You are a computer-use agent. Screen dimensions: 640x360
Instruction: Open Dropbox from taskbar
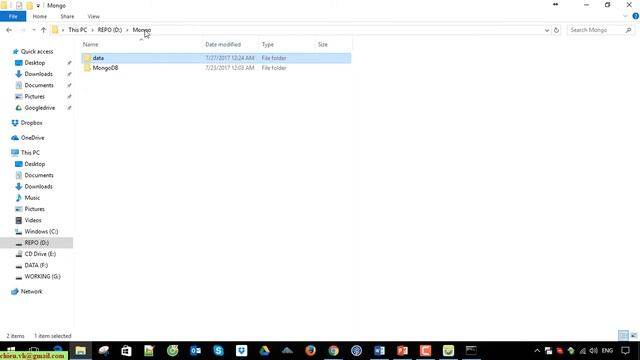click(241, 351)
